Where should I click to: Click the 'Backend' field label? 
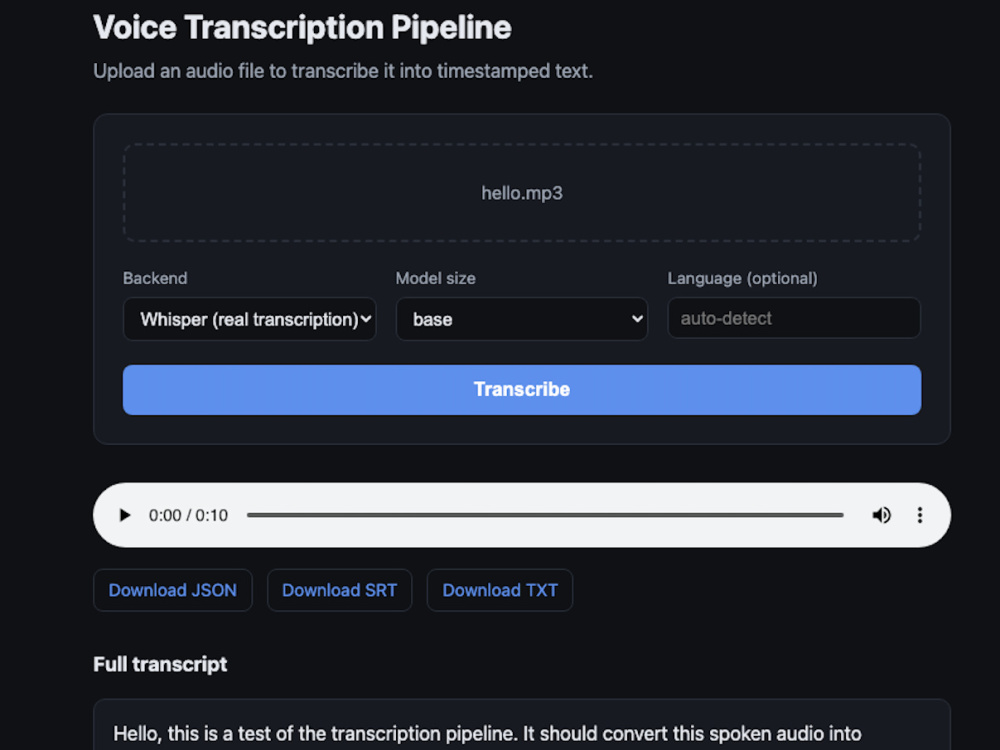(155, 278)
